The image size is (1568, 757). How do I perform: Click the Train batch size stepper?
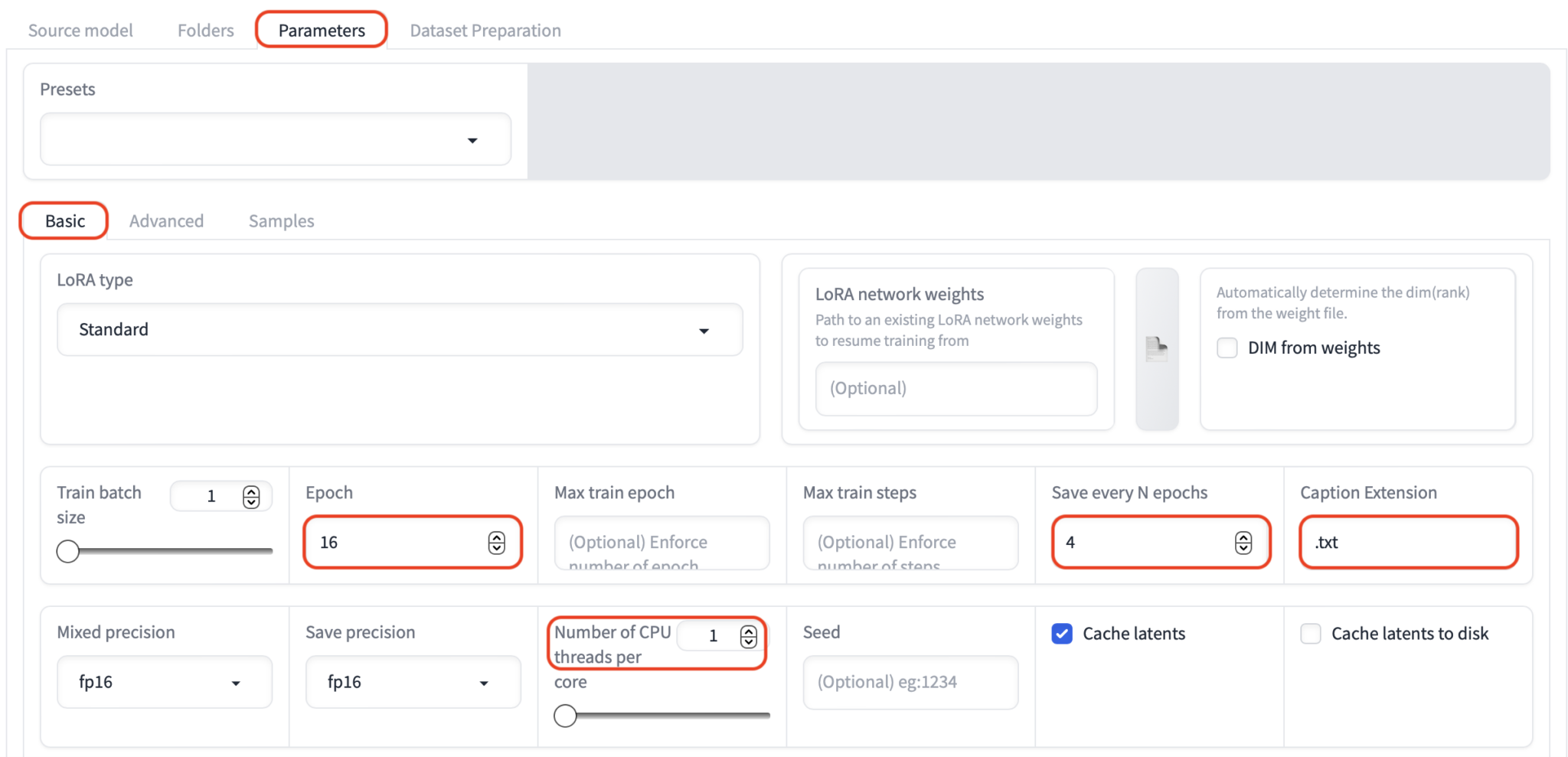click(x=250, y=497)
